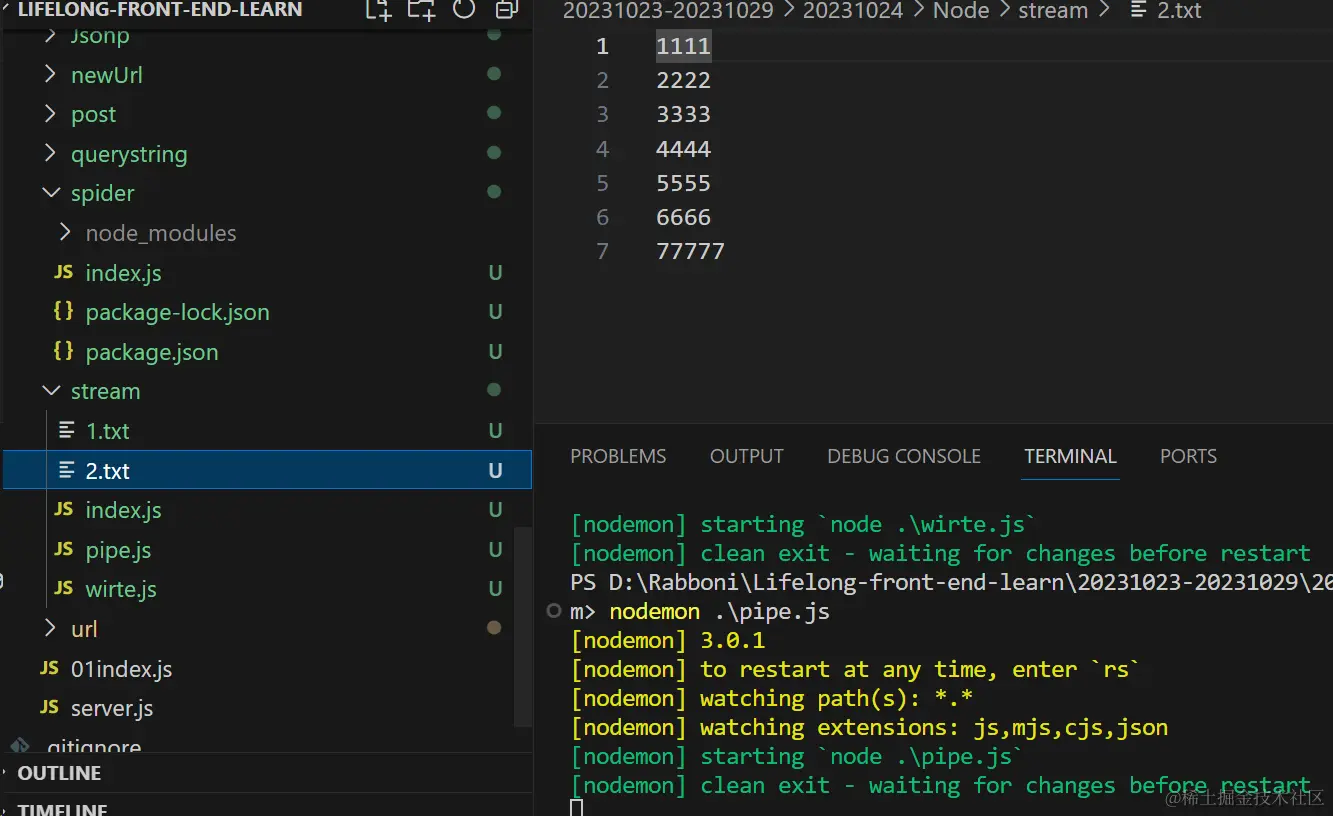
Task: Click the JS icon of pipe.js
Action: 64,549
